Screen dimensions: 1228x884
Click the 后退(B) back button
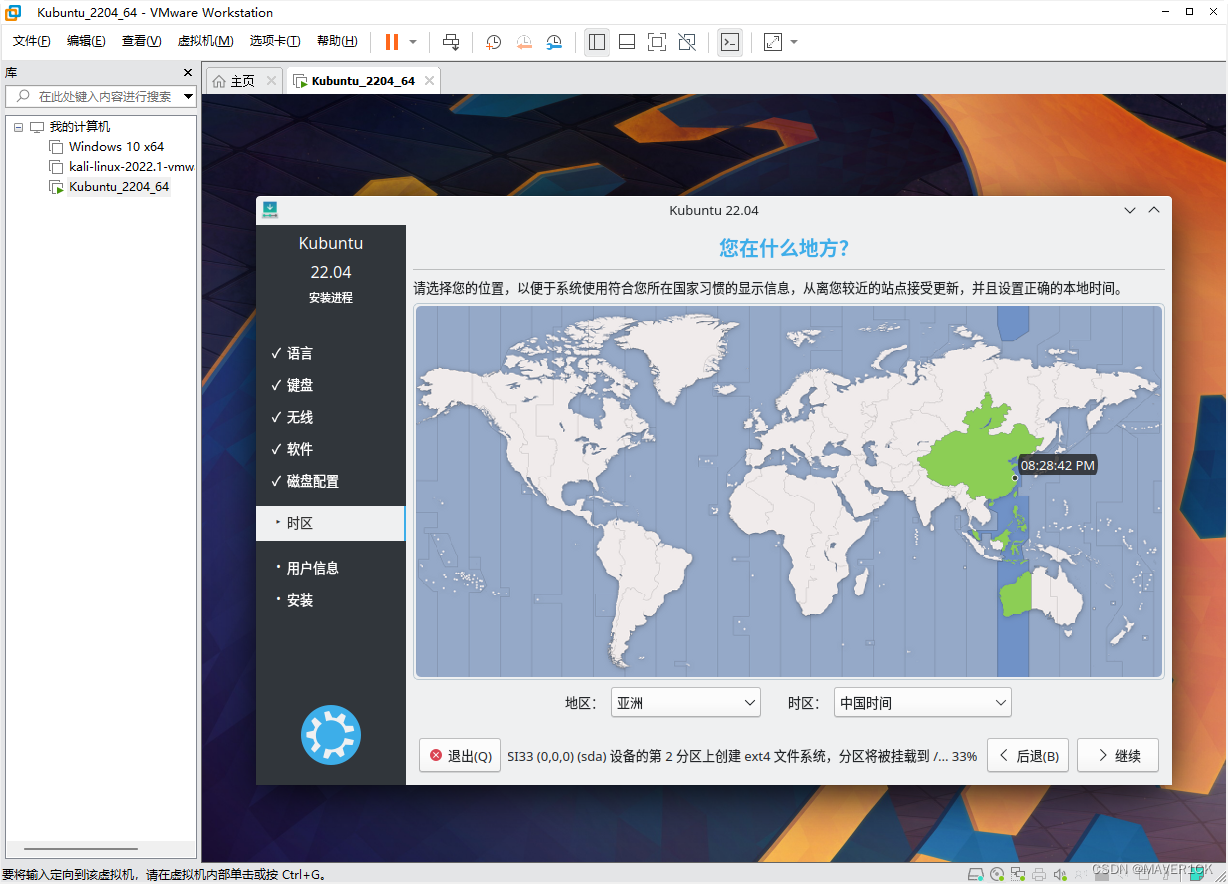point(1028,756)
